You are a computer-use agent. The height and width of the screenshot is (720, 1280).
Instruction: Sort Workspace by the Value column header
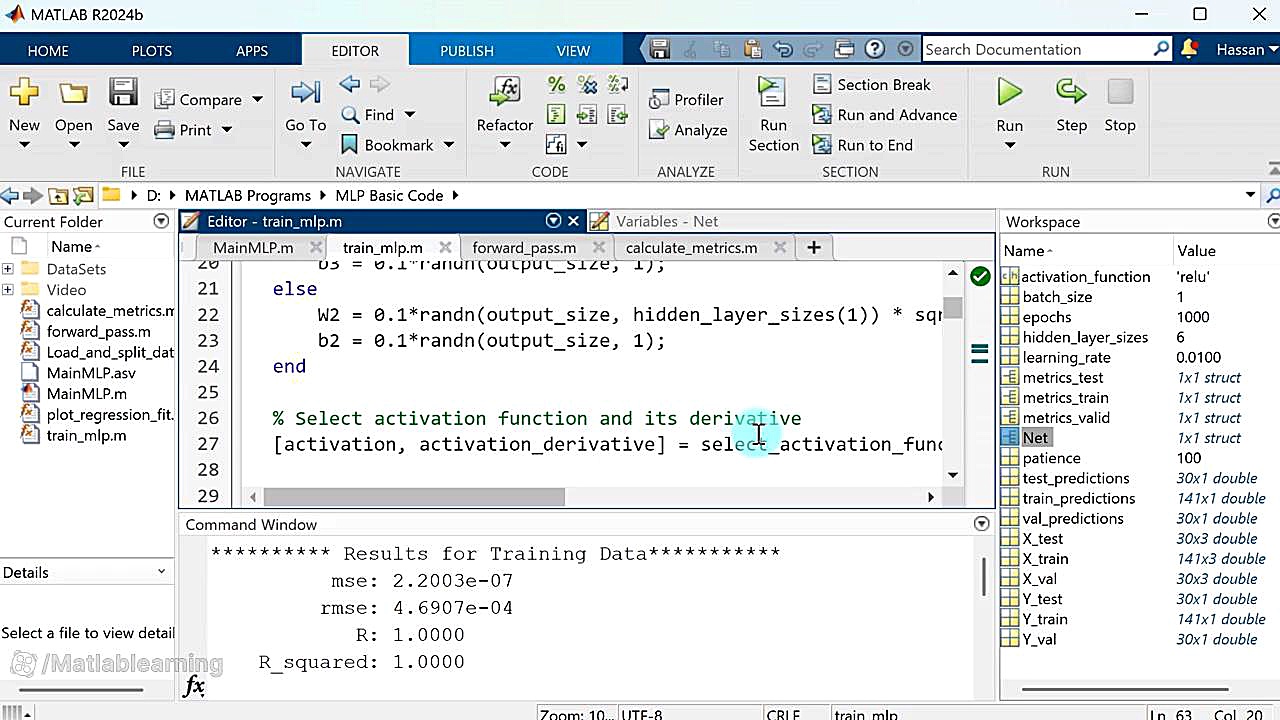click(x=1196, y=251)
